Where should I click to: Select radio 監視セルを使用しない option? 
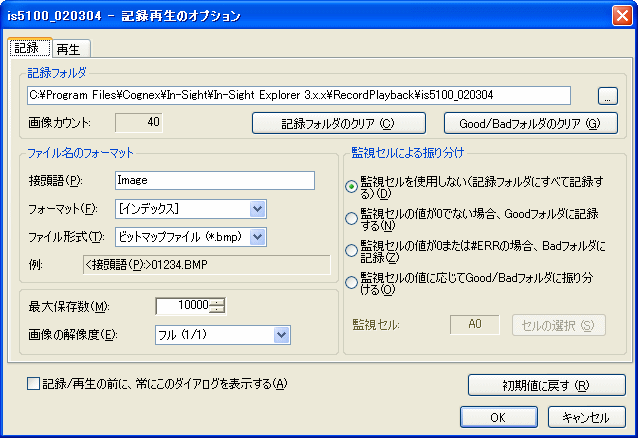[350, 187]
